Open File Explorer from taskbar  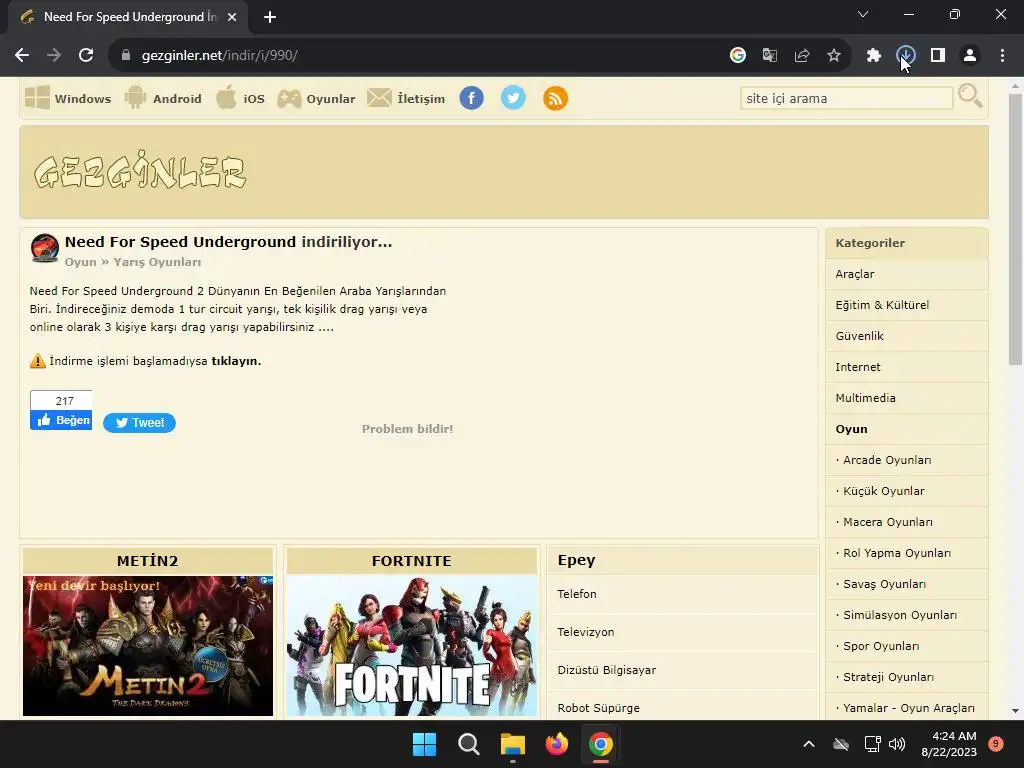pos(513,744)
